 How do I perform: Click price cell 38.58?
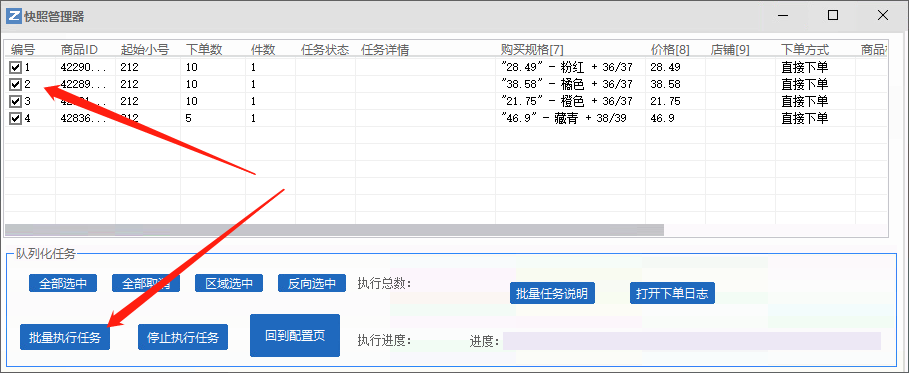click(x=666, y=85)
